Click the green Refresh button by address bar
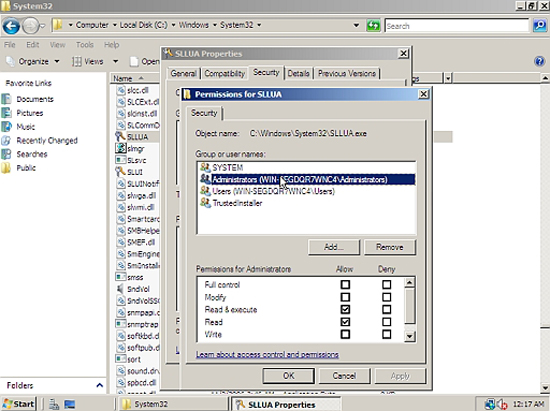Viewport: 550px width, 411px height. pyautogui.click(x=373, y=26)
